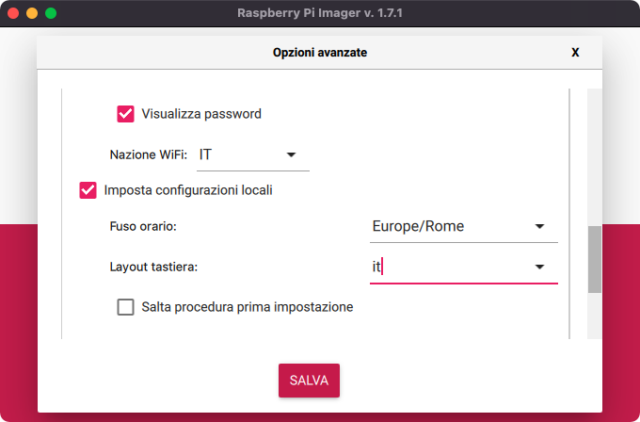Open the Fuso orario dropdown arrow
The height and width of the screenshot is (422, 640).
[x=539, y=226]
